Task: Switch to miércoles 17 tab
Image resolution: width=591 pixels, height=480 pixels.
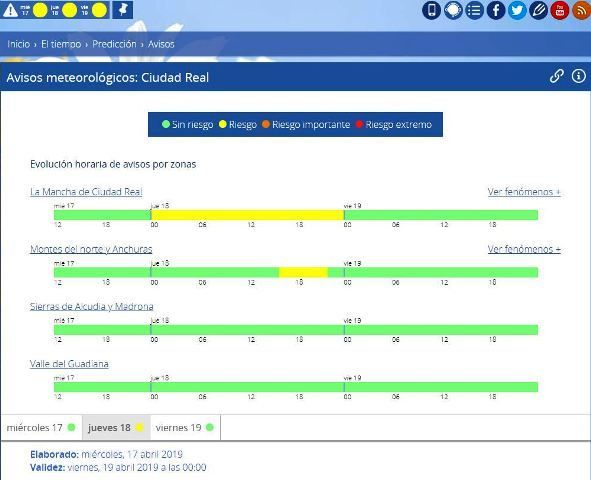Action: click(x=41, y=428)
